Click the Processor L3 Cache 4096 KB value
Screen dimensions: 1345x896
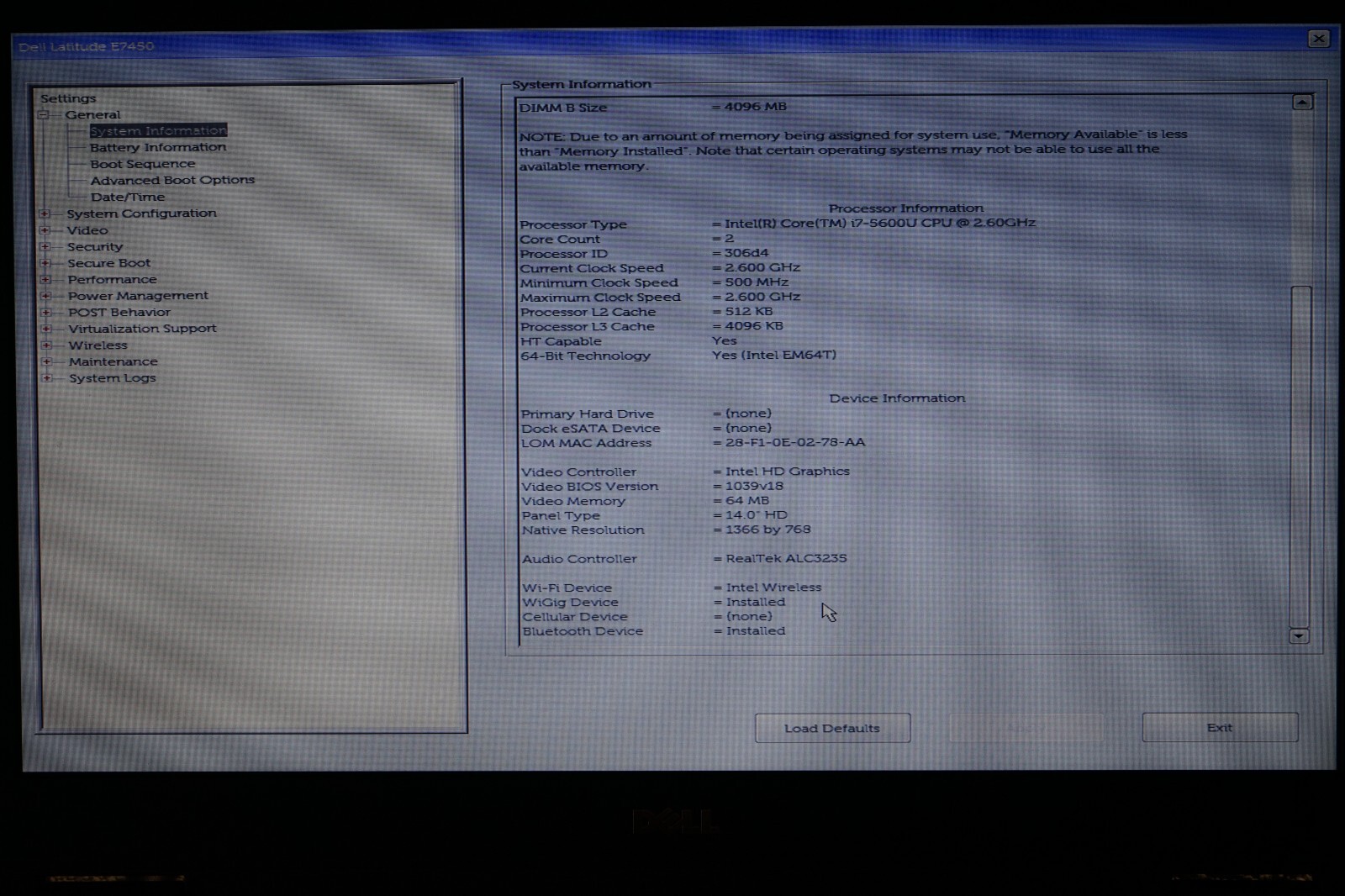[x=753, y=326]
